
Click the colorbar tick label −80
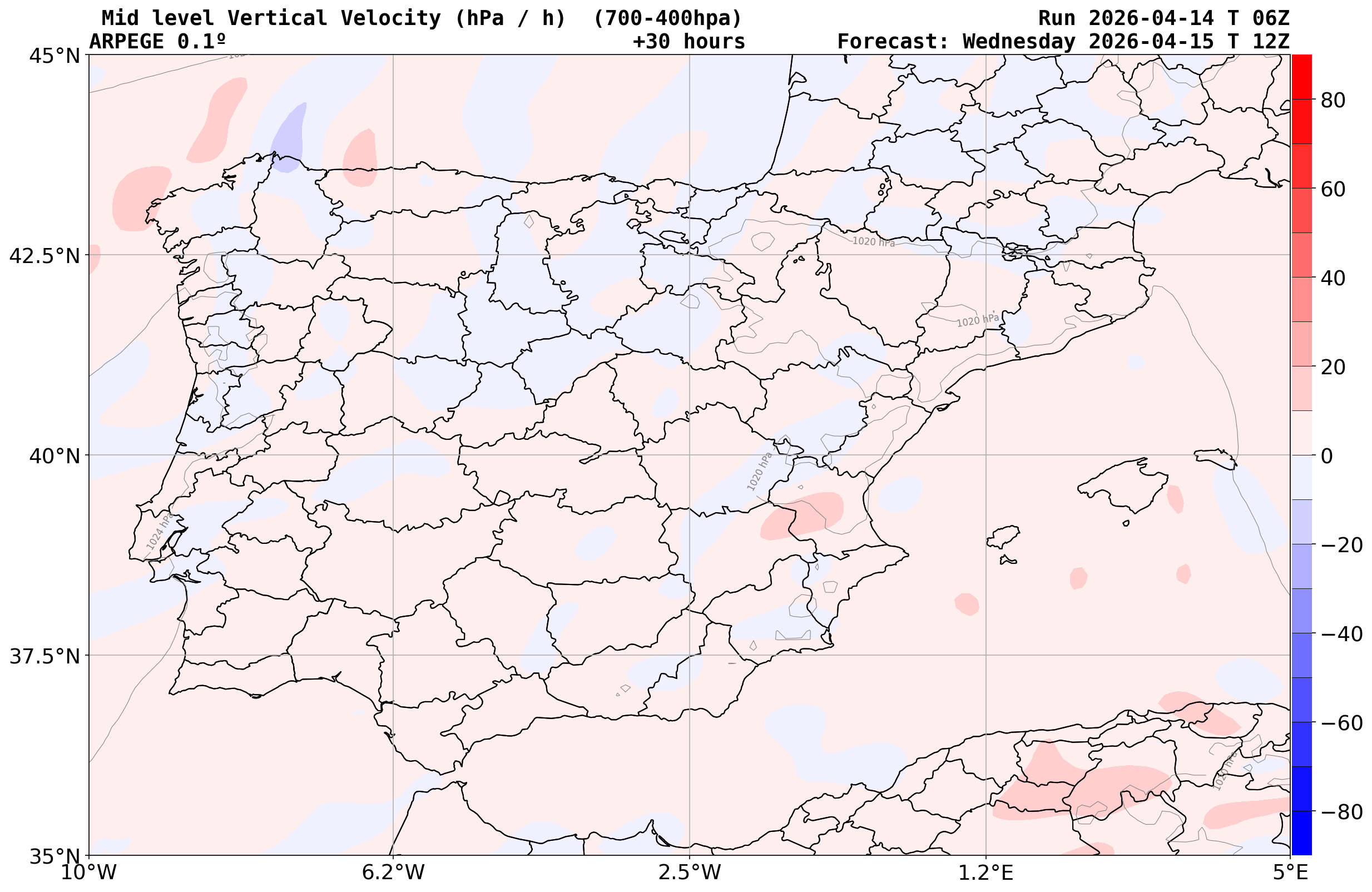coord(1341,812)
